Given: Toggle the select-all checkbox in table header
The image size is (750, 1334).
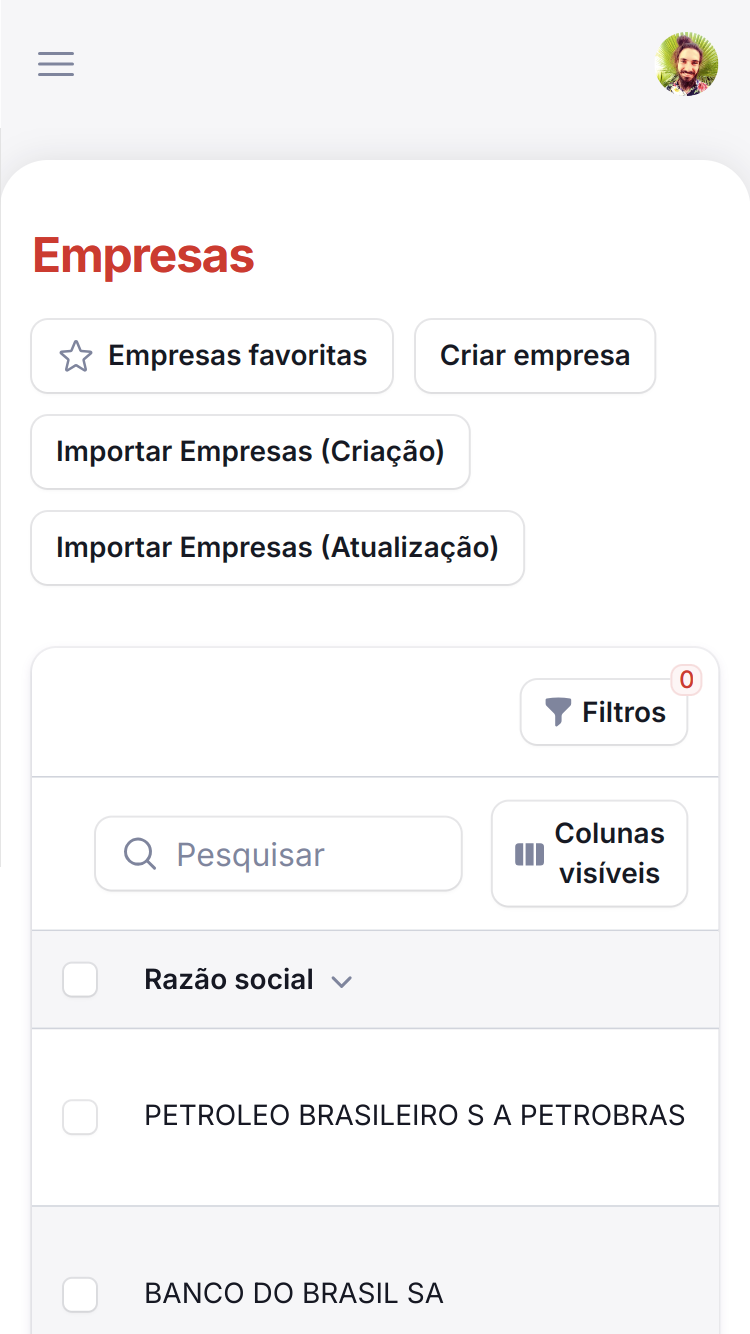Looking at the screenshot, I should click(x=80, y=980).
